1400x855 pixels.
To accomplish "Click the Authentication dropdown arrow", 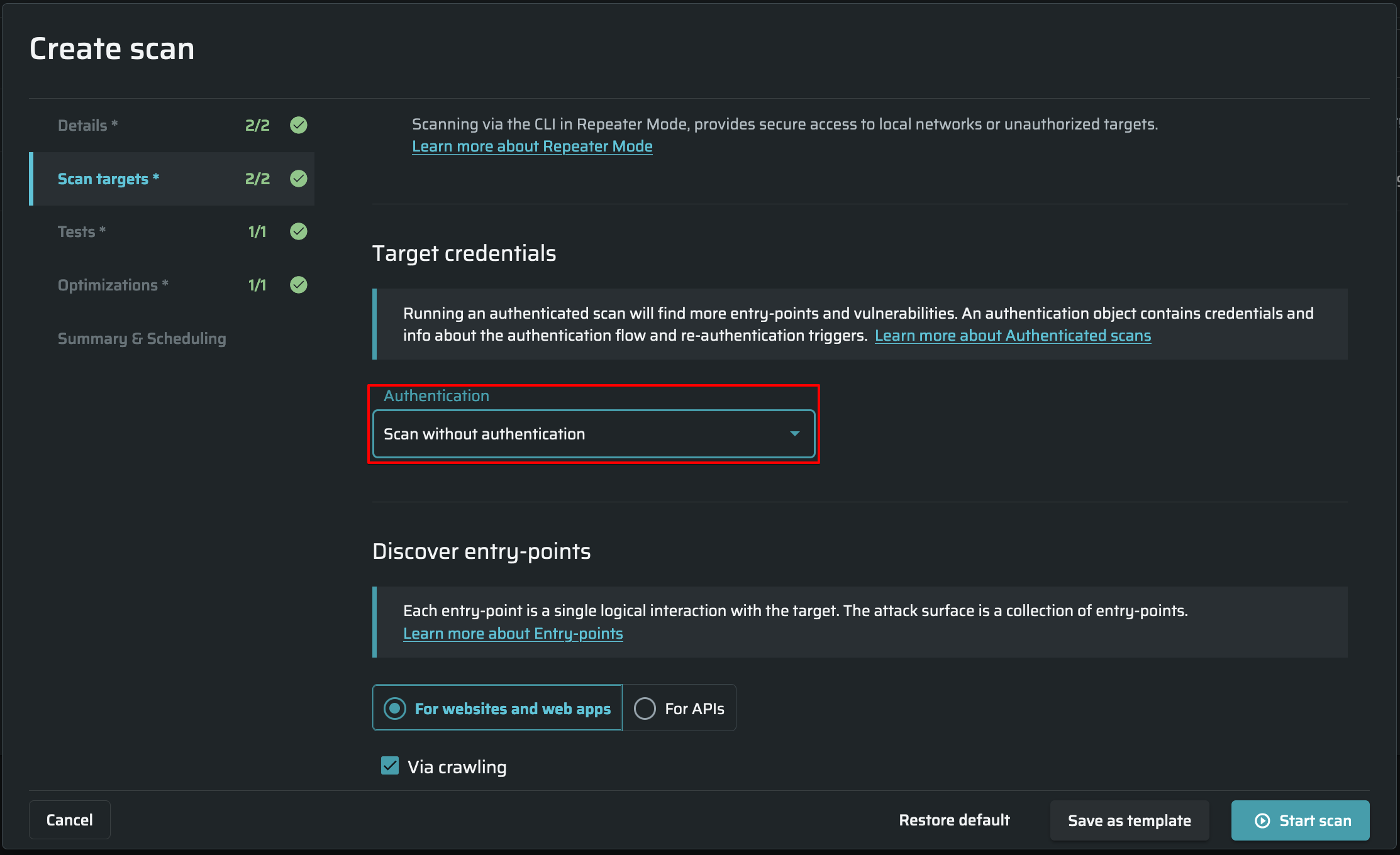I will tap(794, 434).
